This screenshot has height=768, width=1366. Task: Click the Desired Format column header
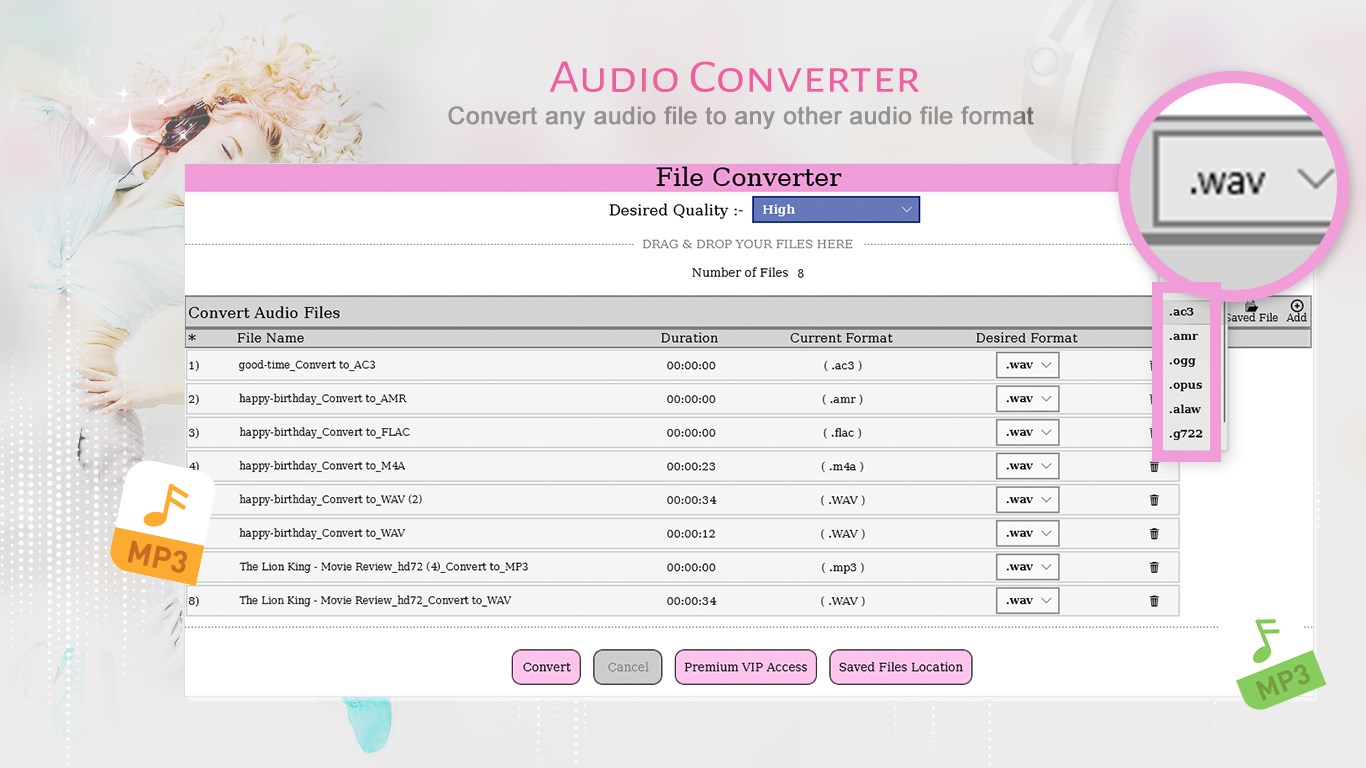click(1027, 338)
